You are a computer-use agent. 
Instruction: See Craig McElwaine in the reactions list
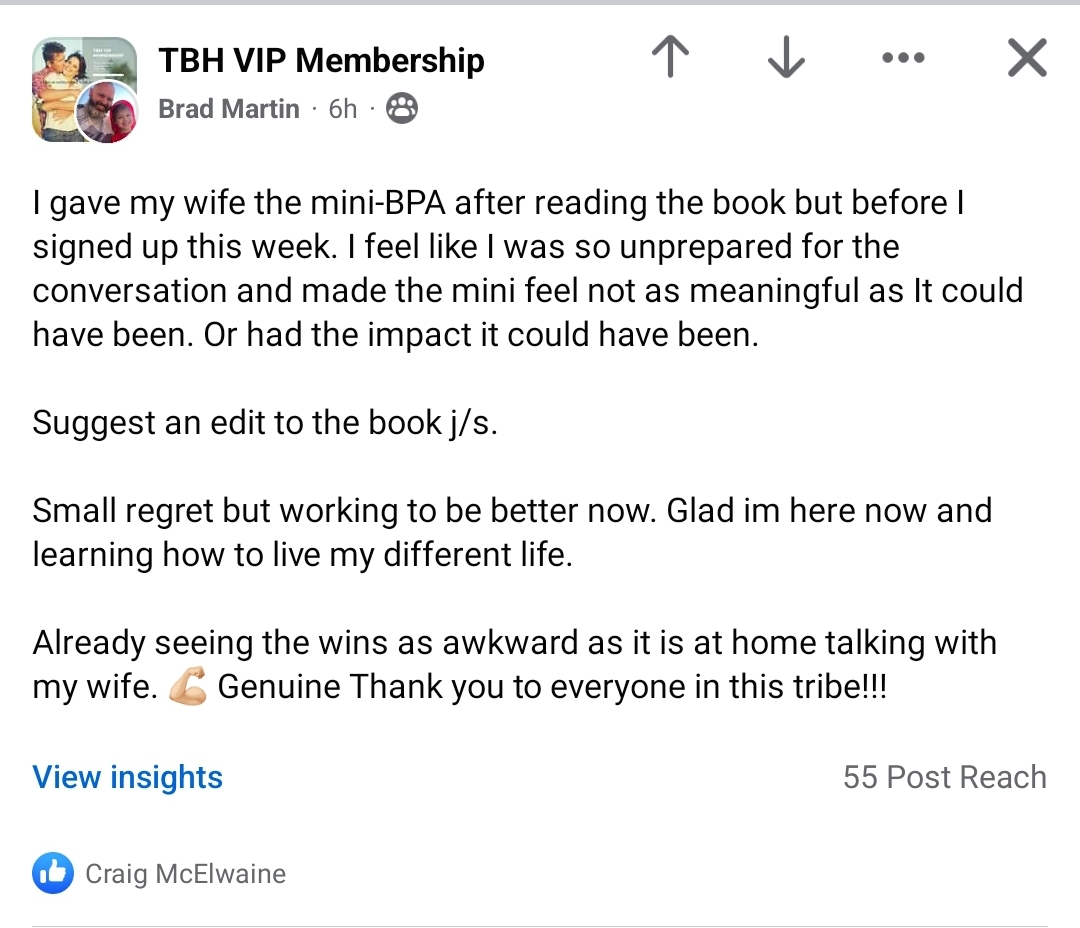185,874
